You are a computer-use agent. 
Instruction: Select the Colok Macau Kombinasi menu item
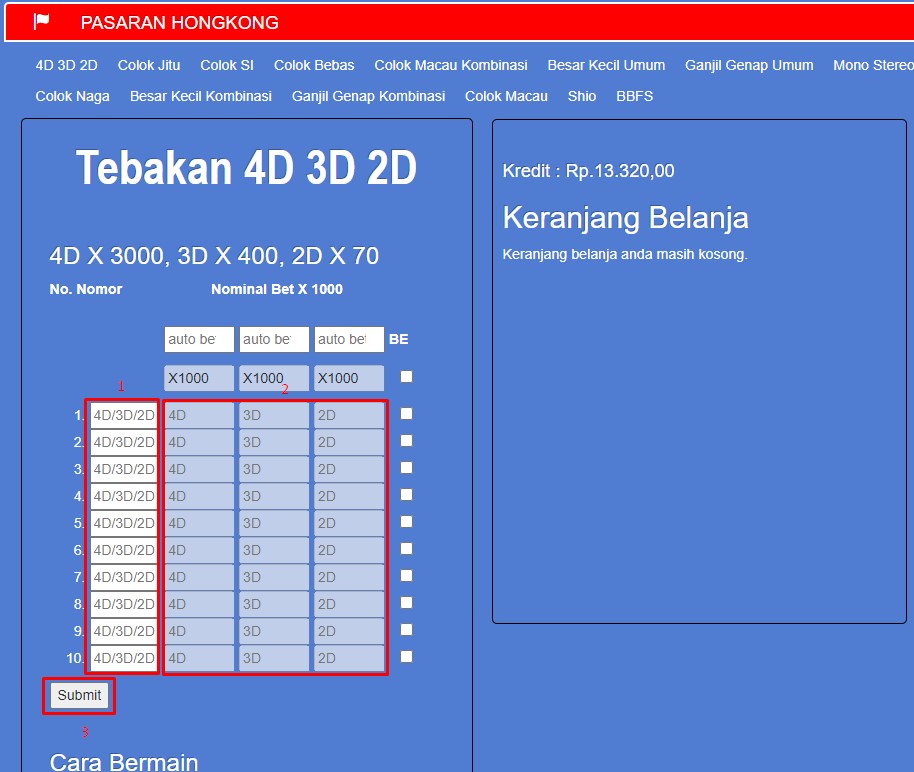[451, 65]
